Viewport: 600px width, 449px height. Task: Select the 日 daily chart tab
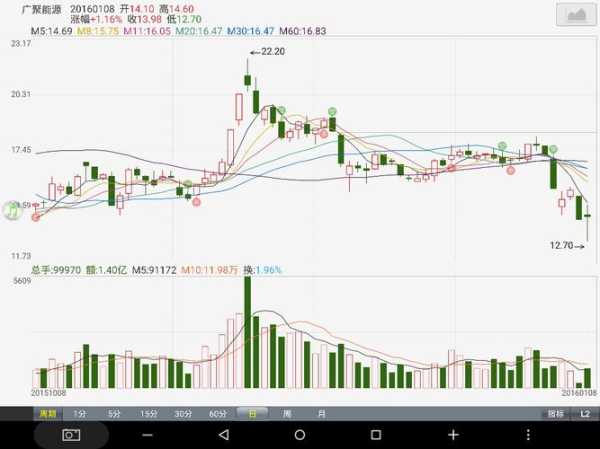252,414
